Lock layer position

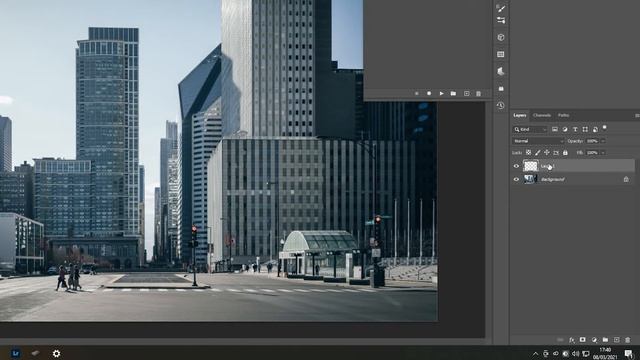pos(547,152)
